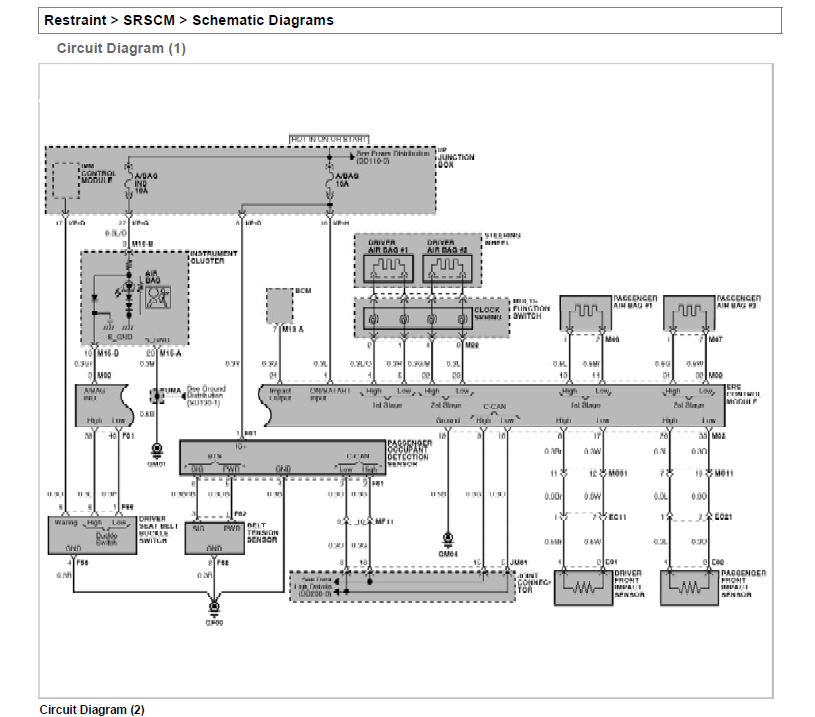Click the A/BAG 10A fuse symbol

(x=329, y=182)
